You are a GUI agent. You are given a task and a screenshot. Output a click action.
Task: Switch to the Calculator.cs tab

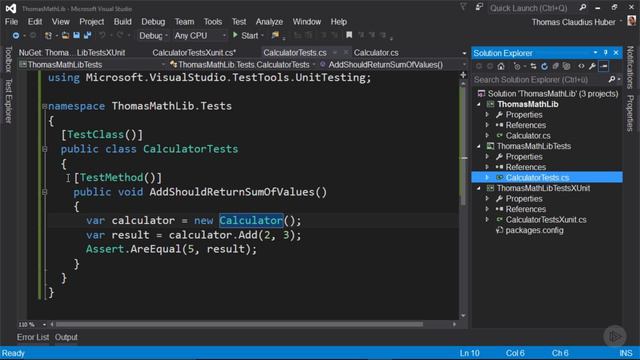pyautogui.click(x=376, y=53)
